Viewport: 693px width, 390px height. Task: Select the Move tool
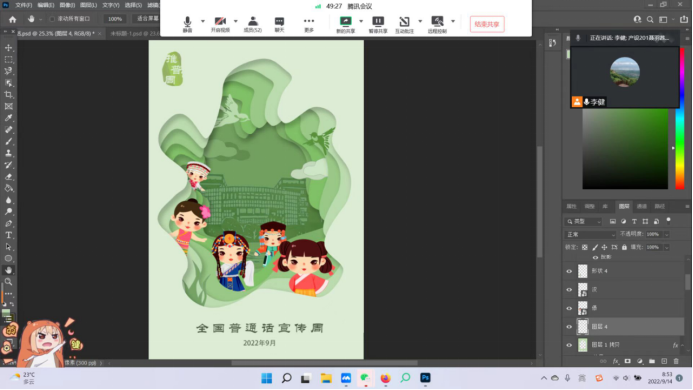[8, 48]
